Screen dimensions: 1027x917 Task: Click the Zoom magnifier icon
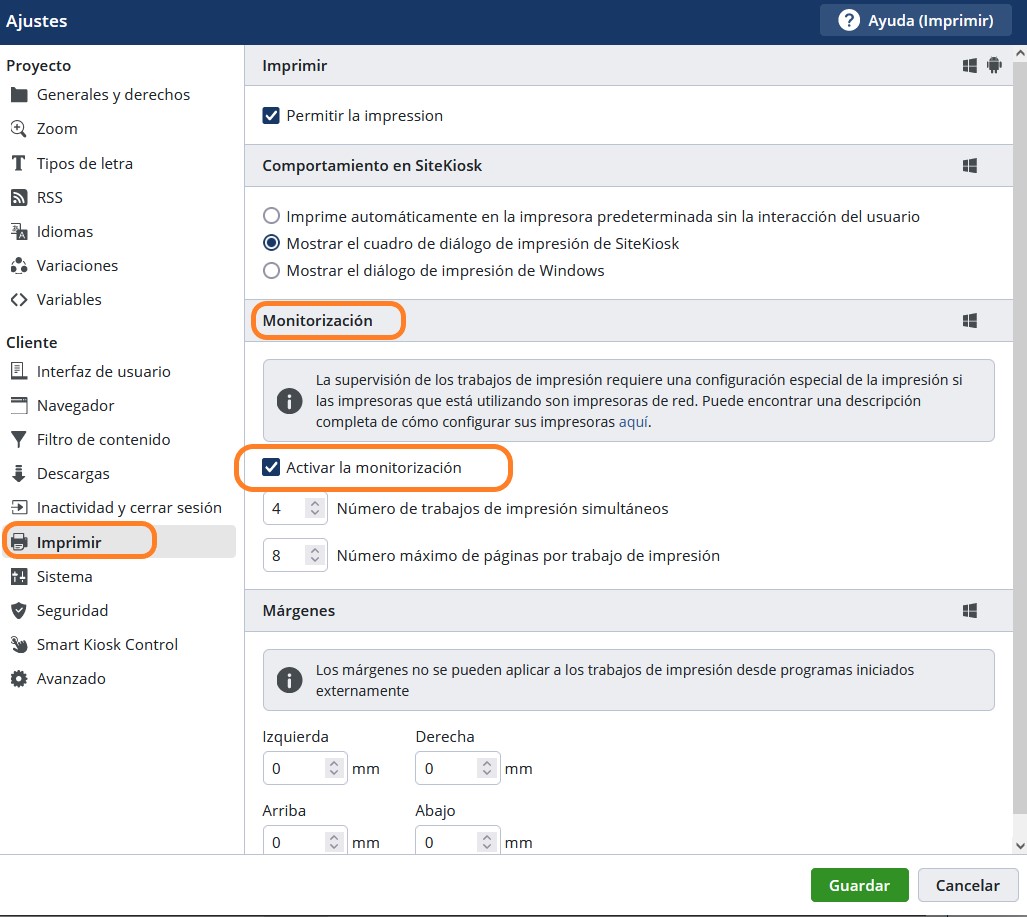[x=18, y=129]
